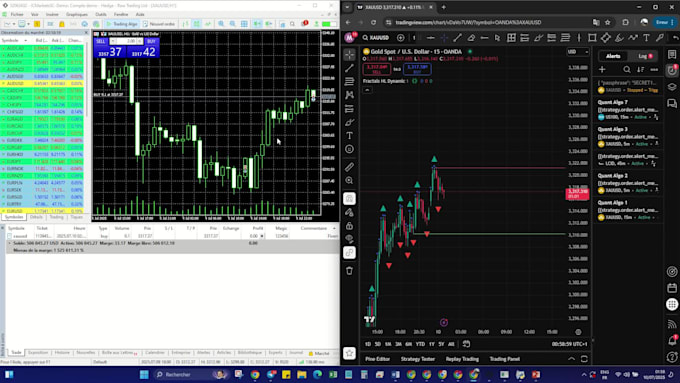Image resolution: width=680 pixels, height=383 pixels.
Task: Click the open xauusd buy position row
Action: pos(172,236)
